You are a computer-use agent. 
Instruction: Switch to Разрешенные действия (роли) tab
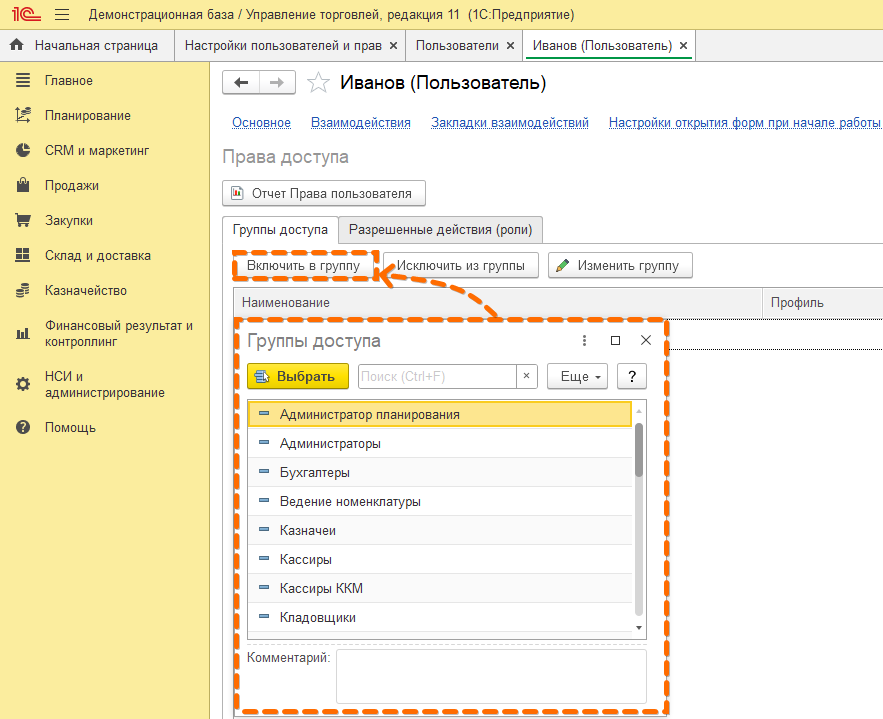click(x=440, y=229)
